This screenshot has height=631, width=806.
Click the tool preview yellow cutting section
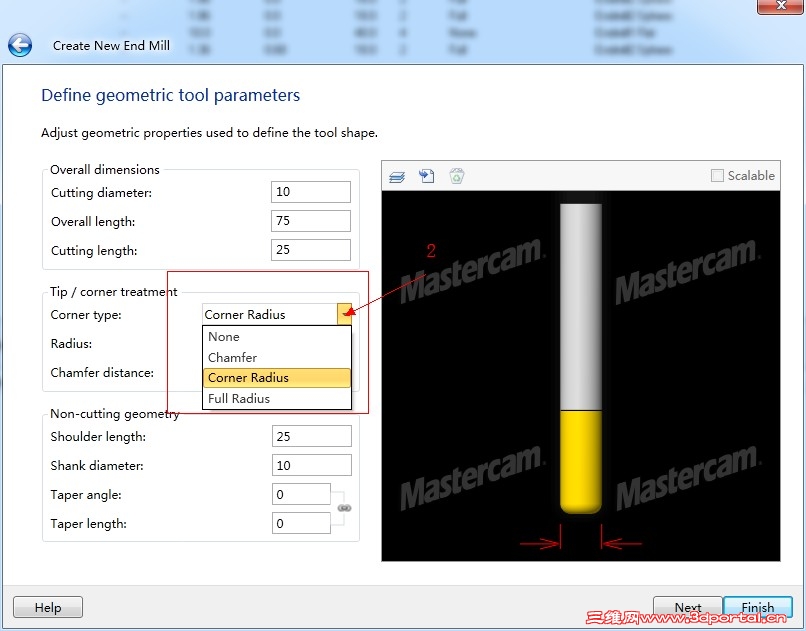[580, 461]
